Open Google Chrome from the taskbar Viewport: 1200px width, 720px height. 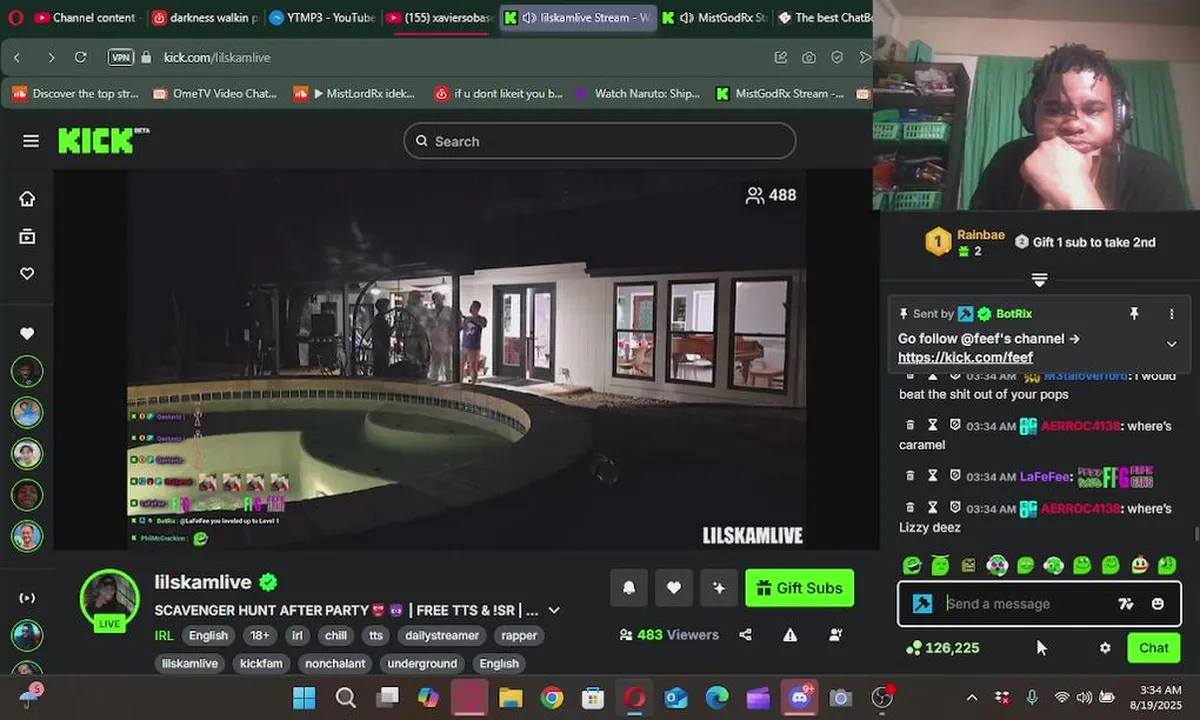click(552, 697)
